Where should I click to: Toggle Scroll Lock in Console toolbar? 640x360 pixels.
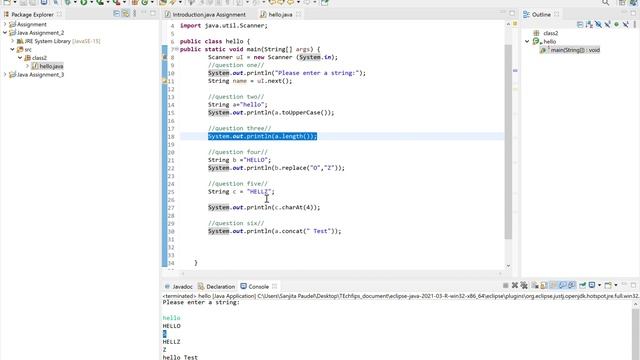[544, 285]
